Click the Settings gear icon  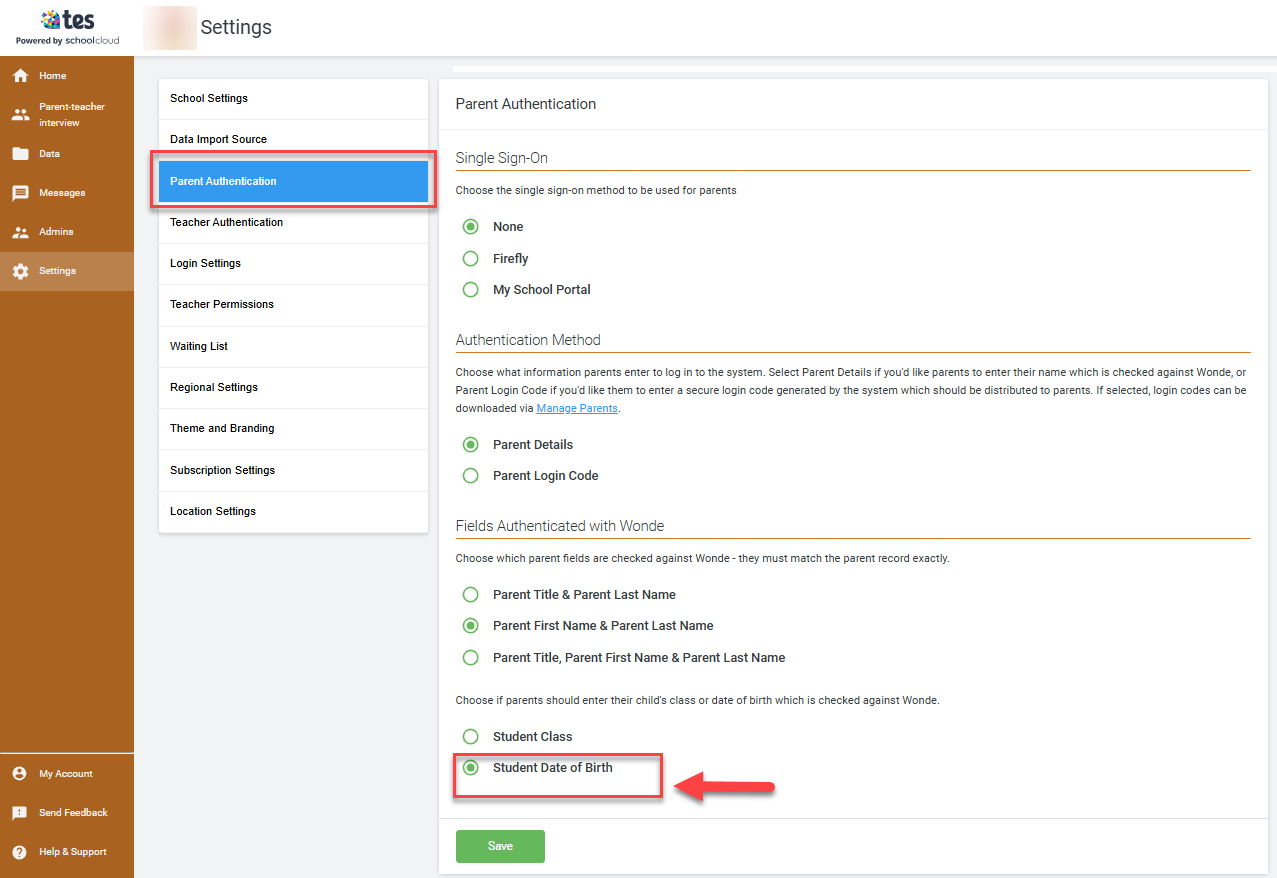pyautogui.click(x=20, y=271)
